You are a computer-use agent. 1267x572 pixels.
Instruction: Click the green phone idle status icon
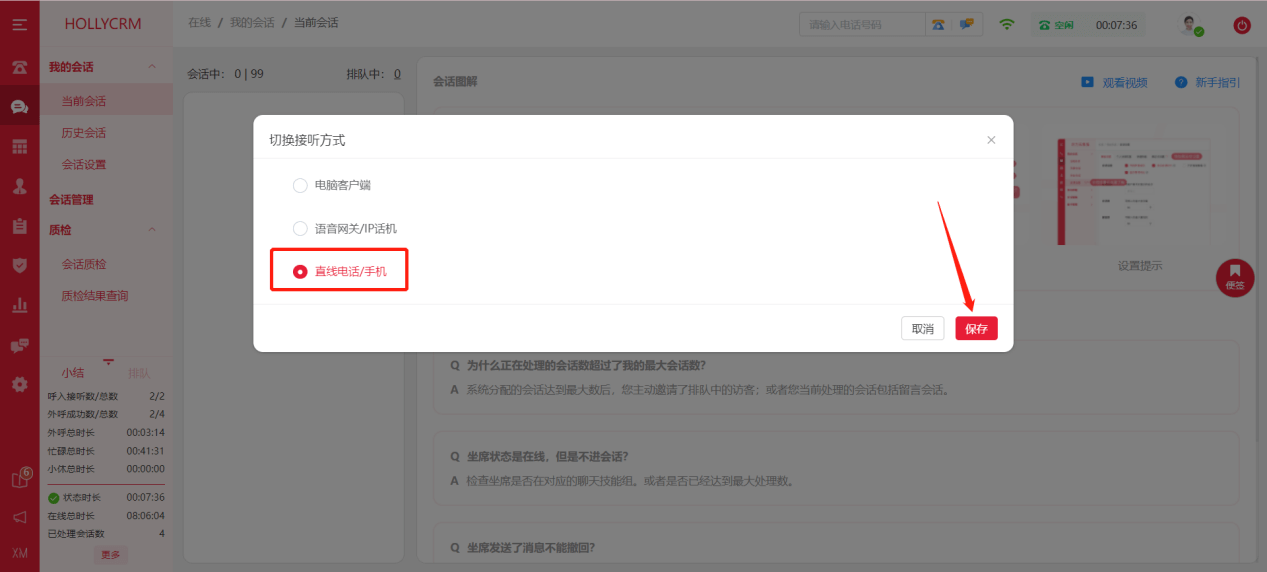click(1044, 25)
